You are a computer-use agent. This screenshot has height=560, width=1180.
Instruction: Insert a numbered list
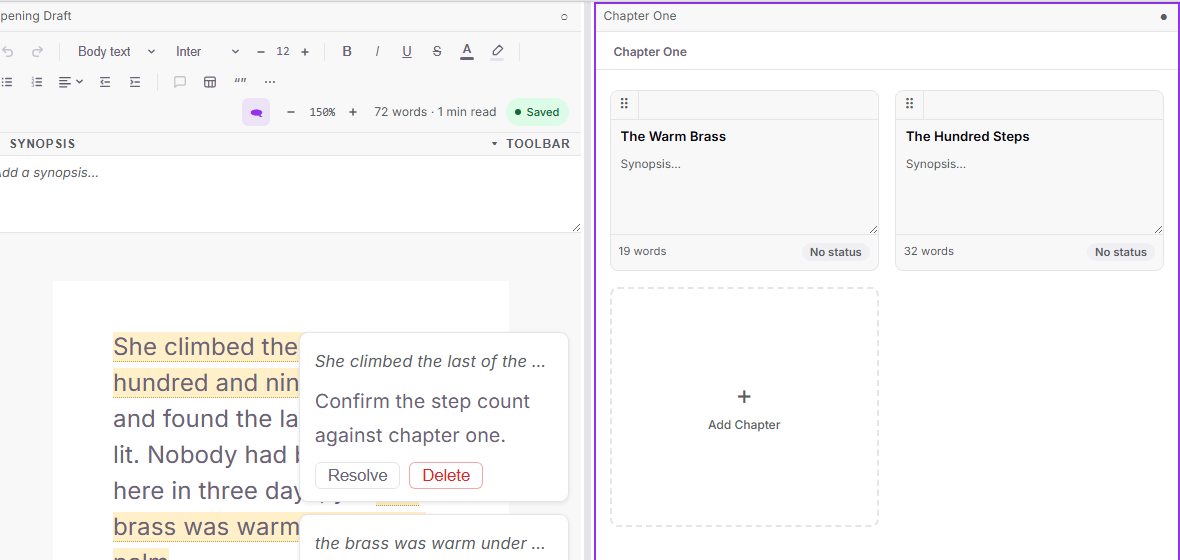click(37, 82)
